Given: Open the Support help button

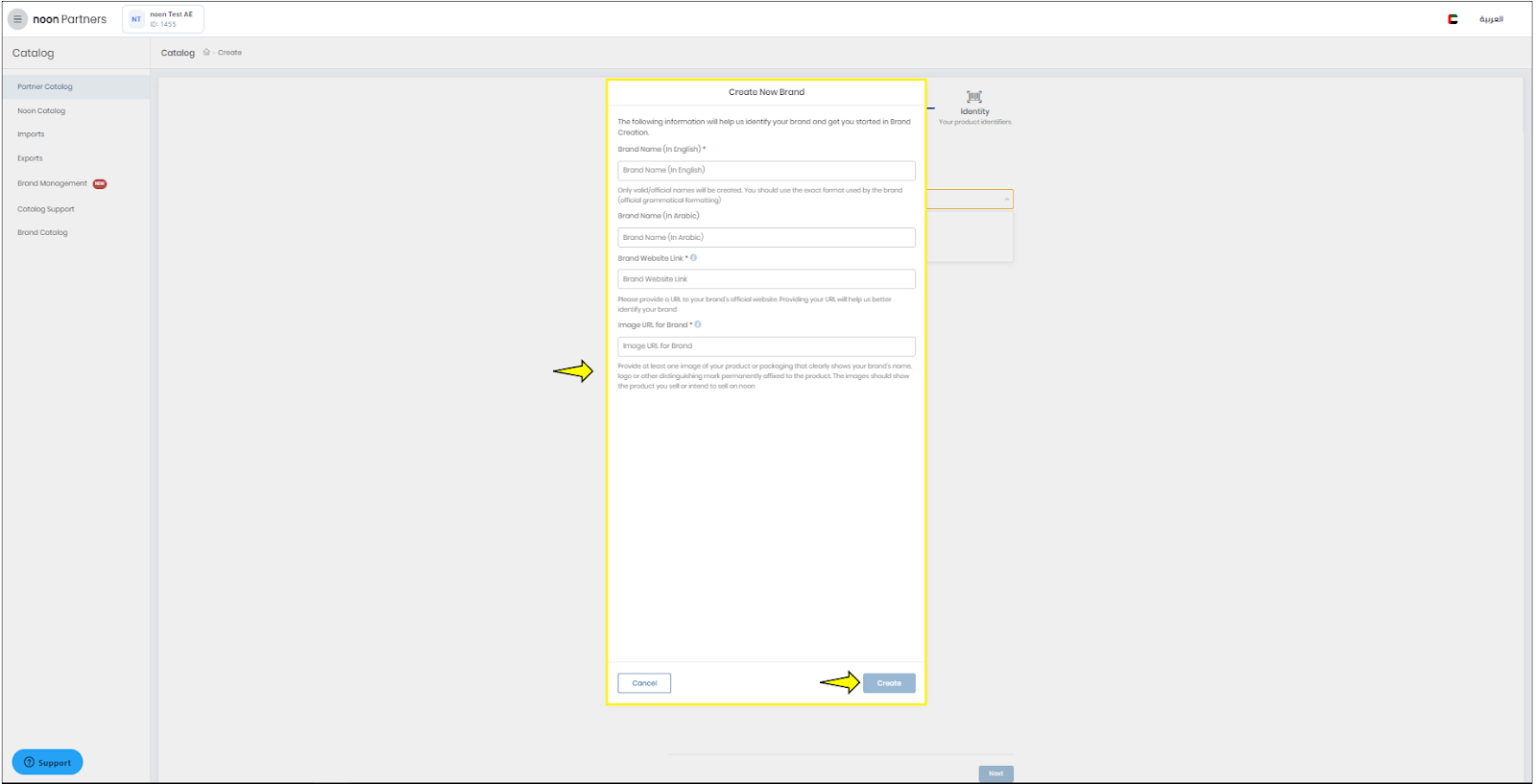Looking at the screenshot, I should pos(47,762).
